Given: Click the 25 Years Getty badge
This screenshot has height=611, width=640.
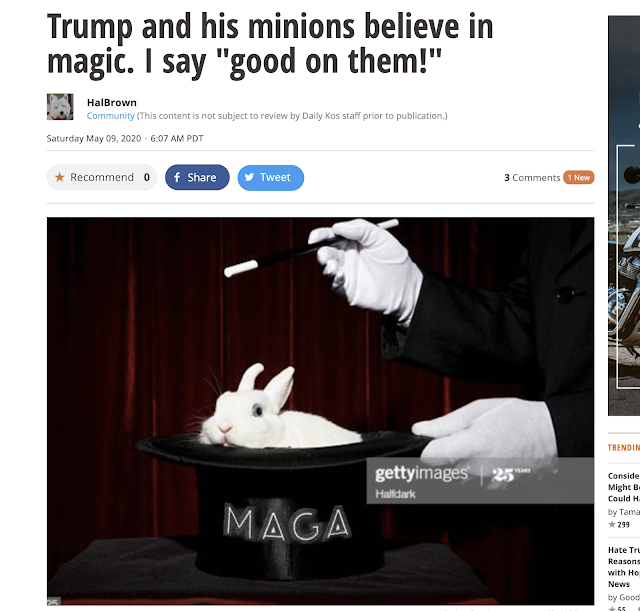Looking at the screenshot, I should pos(511,474).
